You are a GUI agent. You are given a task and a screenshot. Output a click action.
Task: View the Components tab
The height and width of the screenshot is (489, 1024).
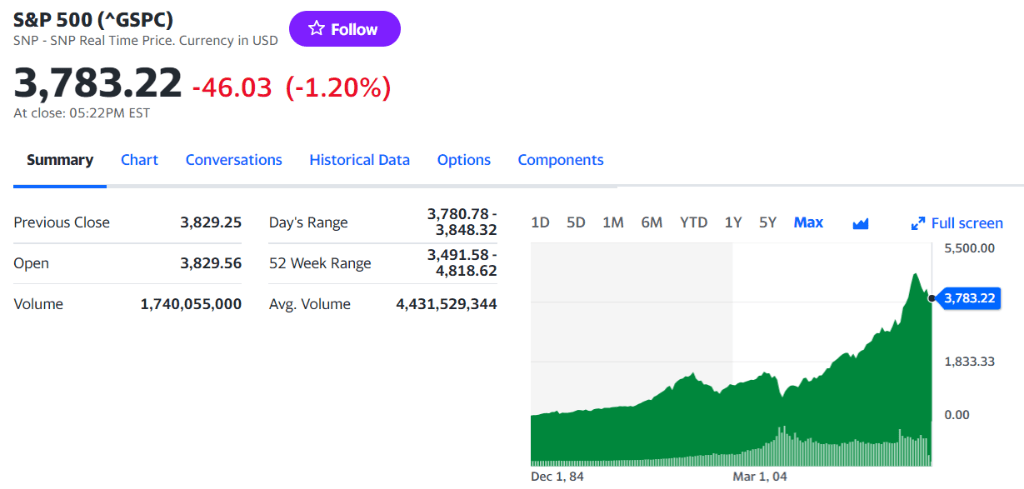(x=561, y=160)
